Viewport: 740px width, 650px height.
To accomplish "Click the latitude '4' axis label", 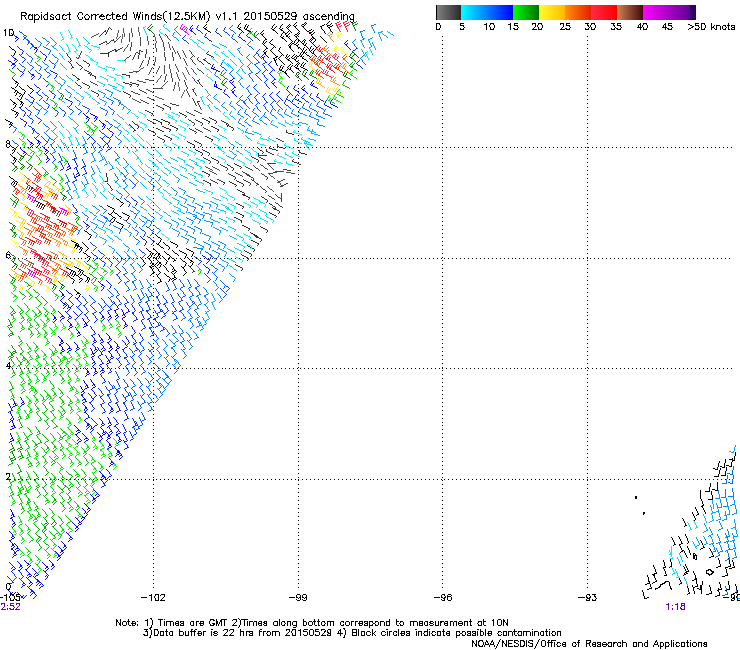I will 8,366.
